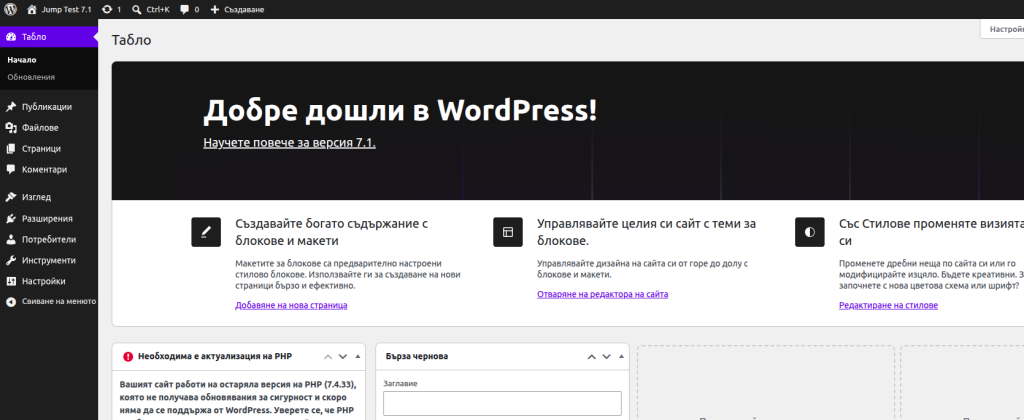Click the Добавяне на нова страница link

(x=291, y=305)
